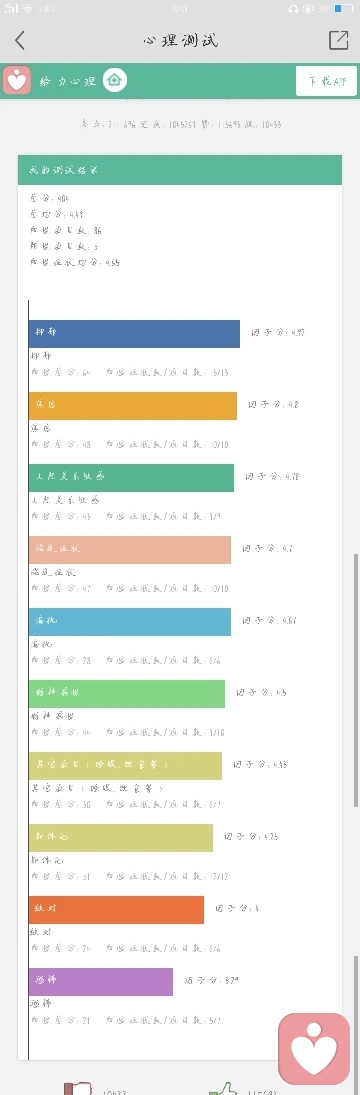Viewport: 360px width, 1095px height.
Task: Select the orange-yellow 焦虑 result bar
Action: point(133,406)
